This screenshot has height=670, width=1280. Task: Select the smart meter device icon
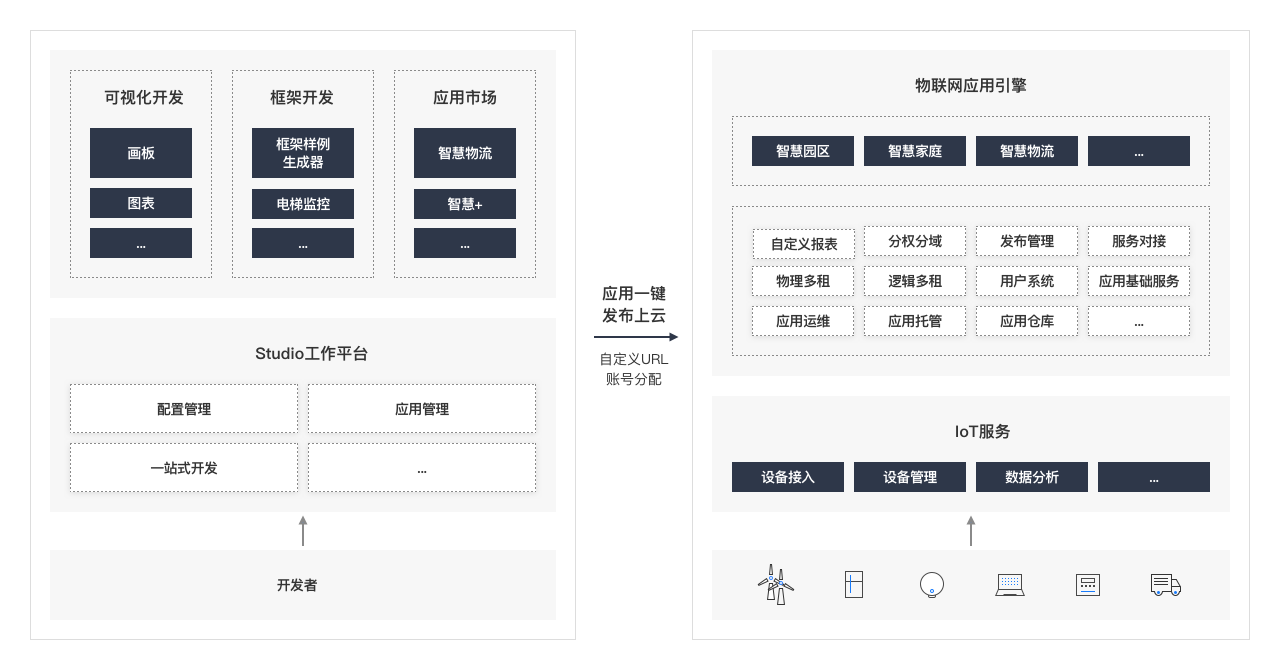[x=1086, y=584]
